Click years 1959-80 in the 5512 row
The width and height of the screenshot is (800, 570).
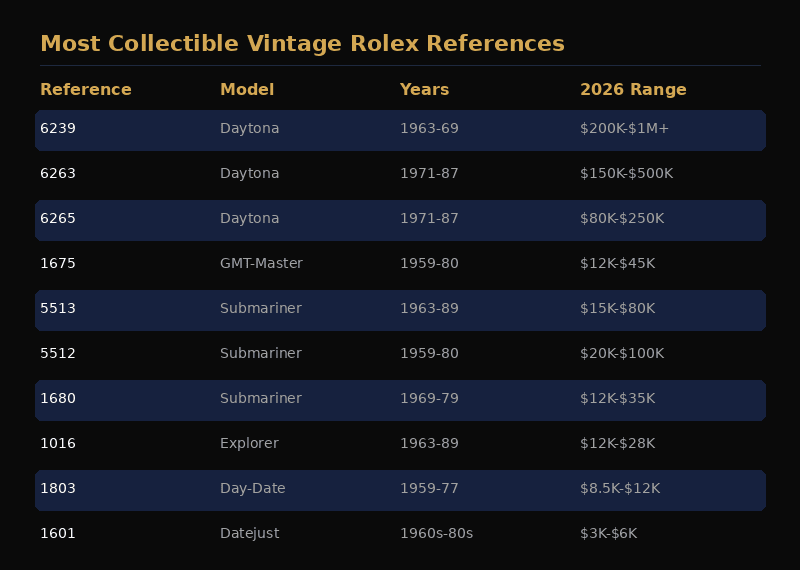coord(429,353)
